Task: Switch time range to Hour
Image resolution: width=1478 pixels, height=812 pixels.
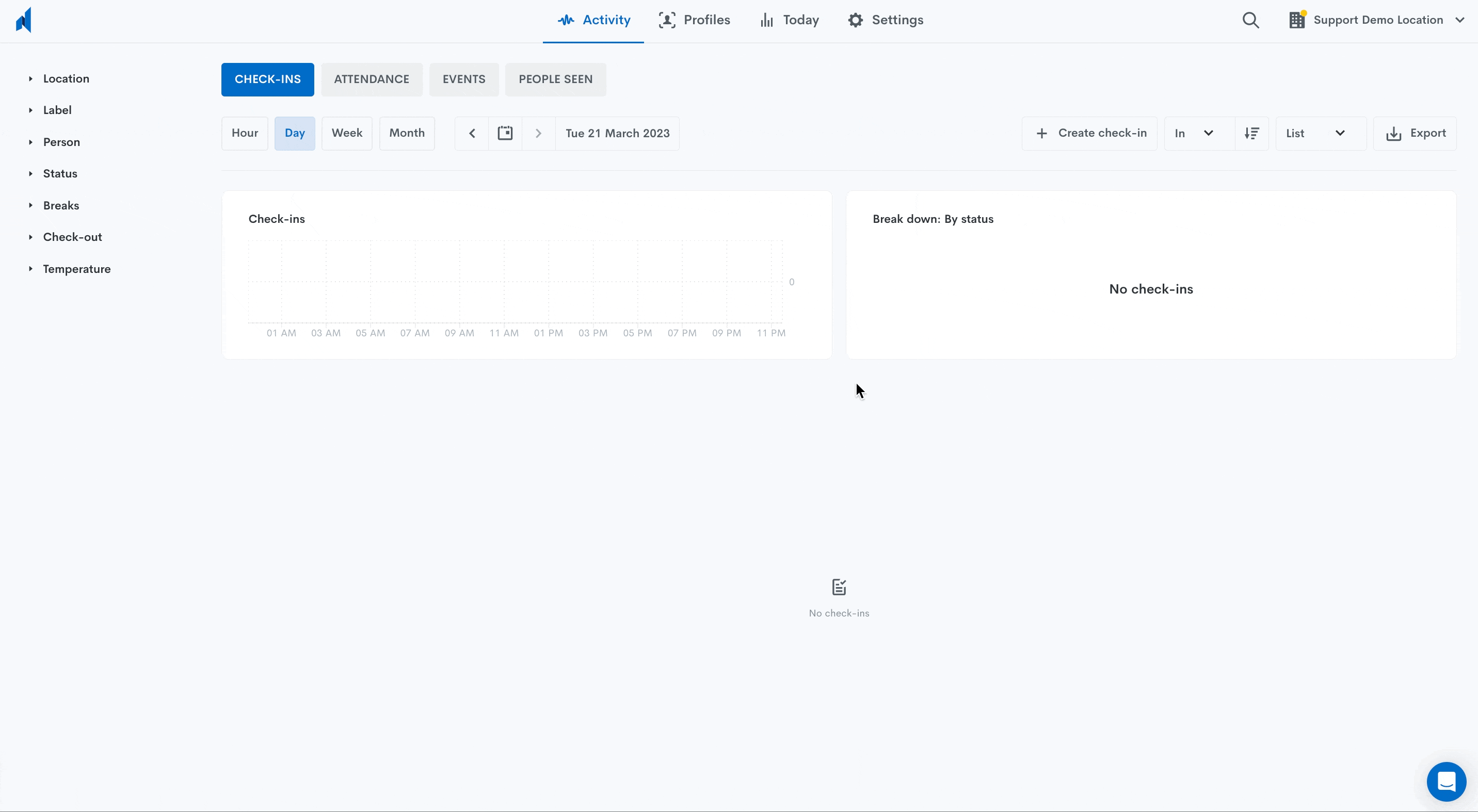Action: [245, 134]
